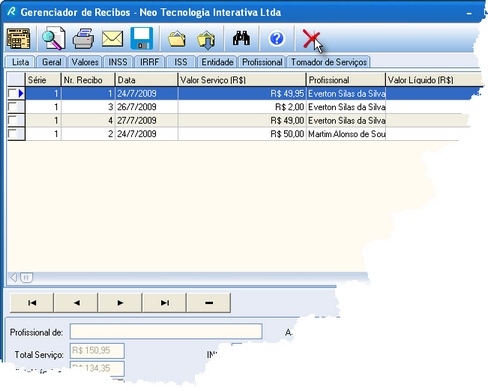Select the Profissional tab
The height and width of the screenshot is (391, 488).
click(262, 62)
